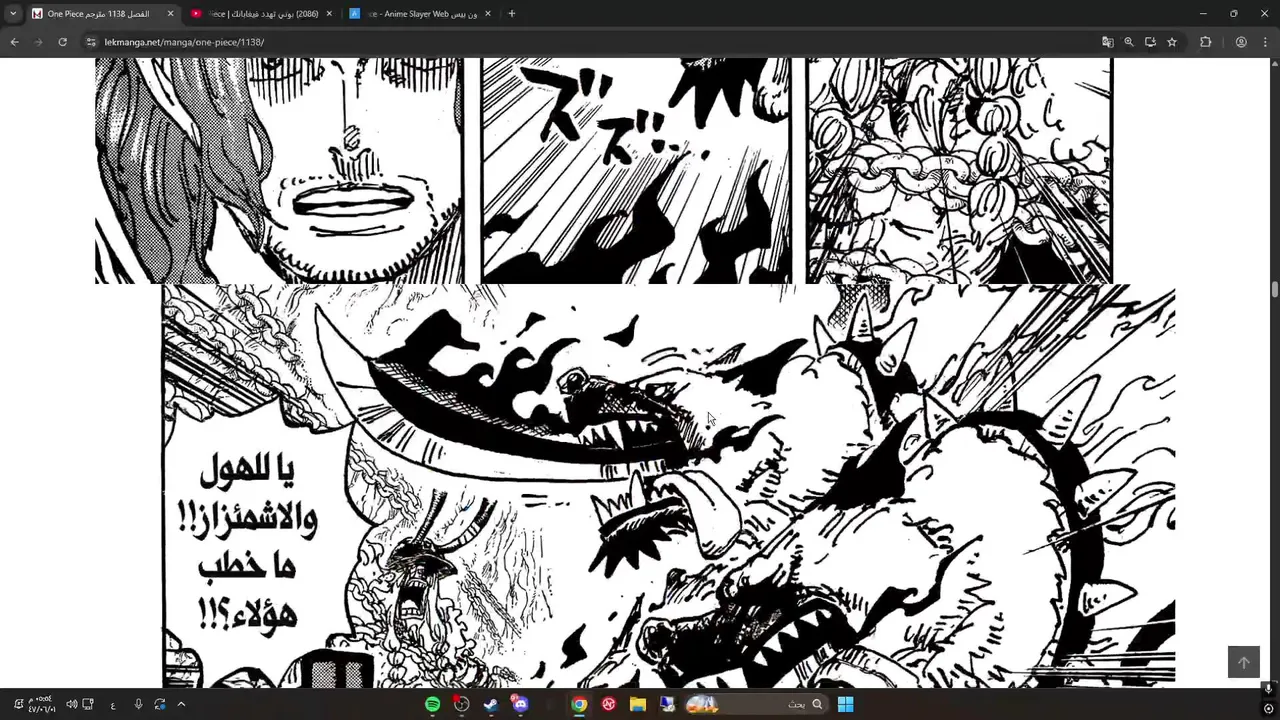
Task: Open the browser extensions puzzle icon
Action: (x=1205, y=42)
